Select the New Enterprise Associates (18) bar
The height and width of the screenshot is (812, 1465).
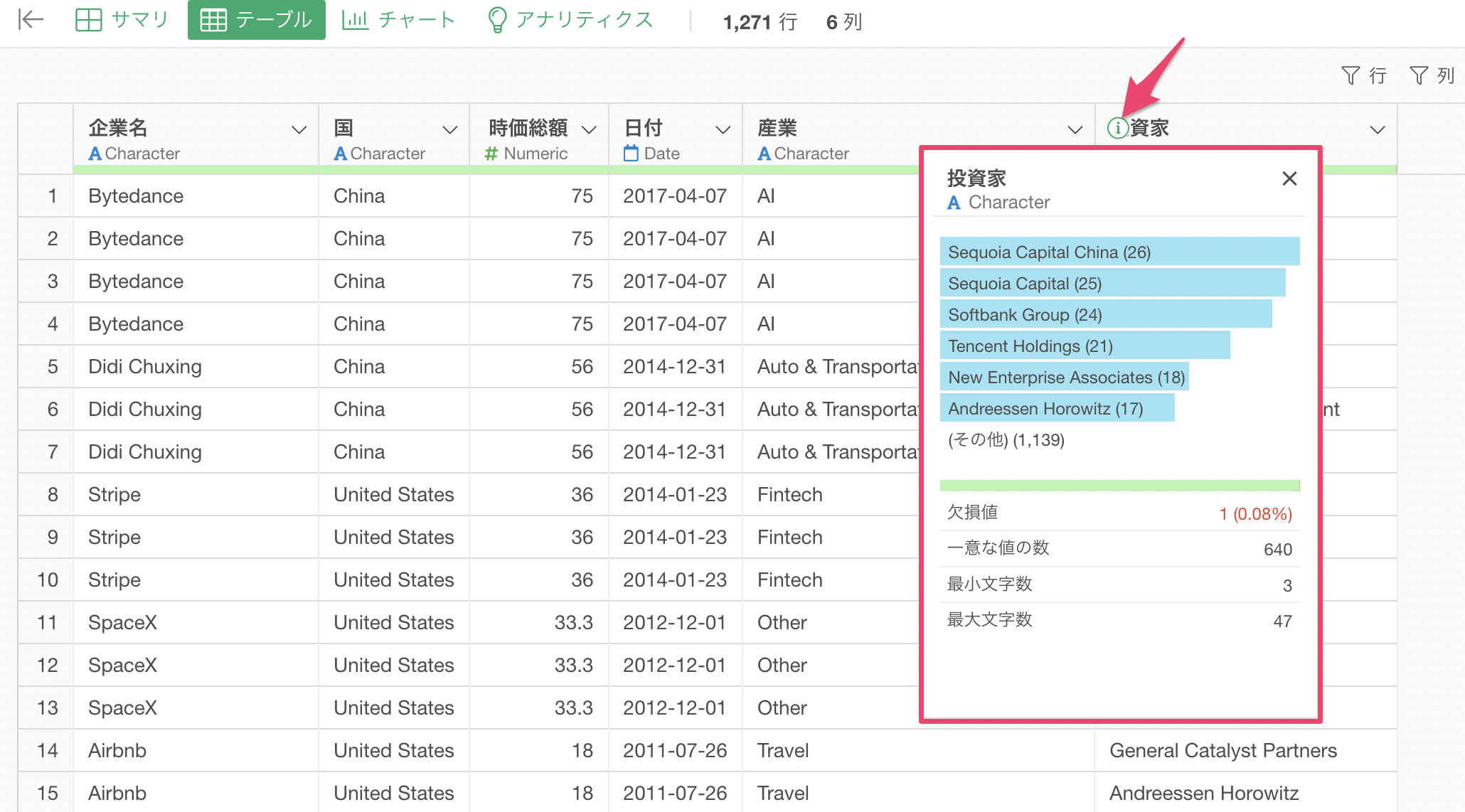[x=1064, y=377]
